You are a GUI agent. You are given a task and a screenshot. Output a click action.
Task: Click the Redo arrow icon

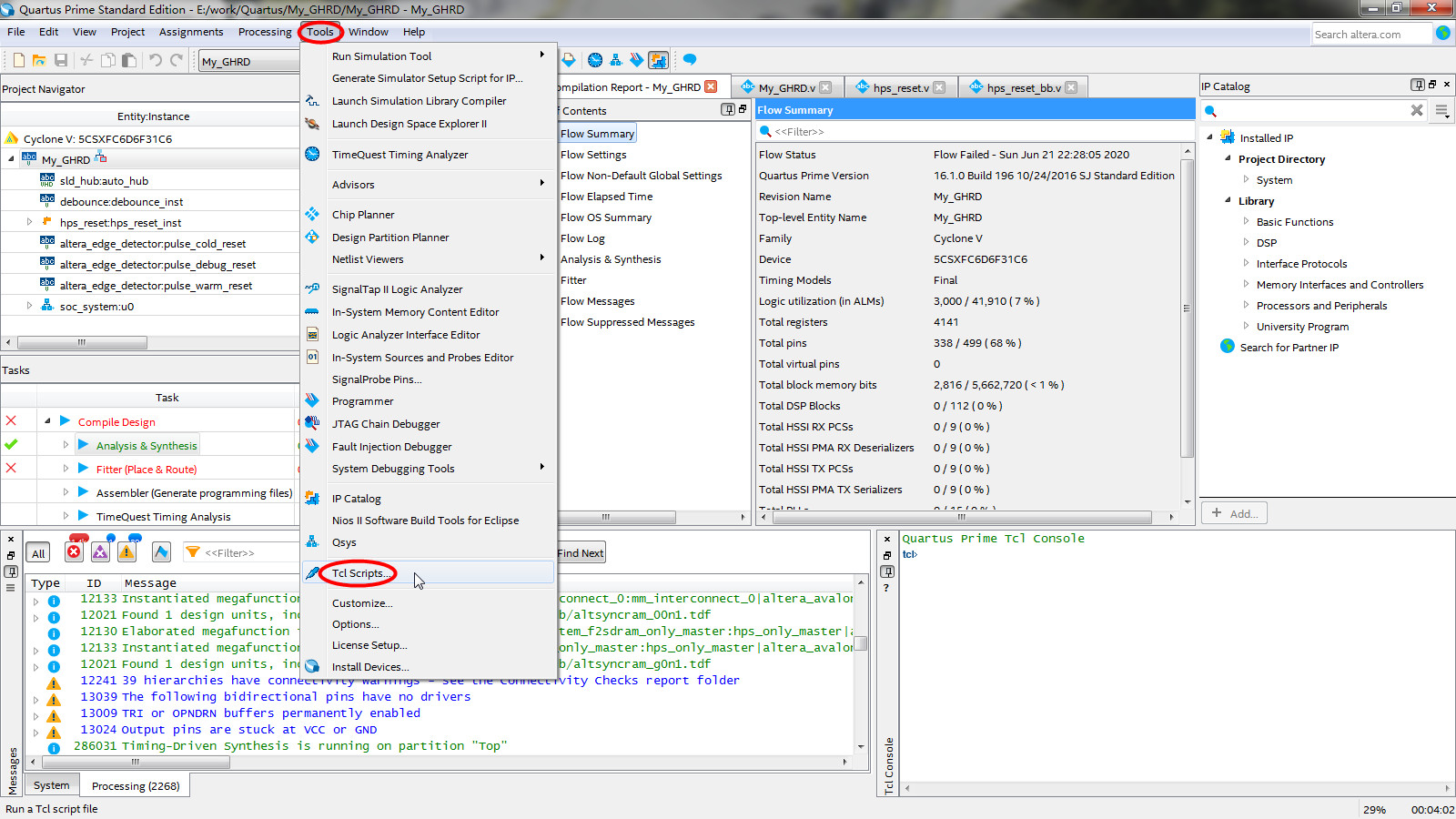point(177,60)
